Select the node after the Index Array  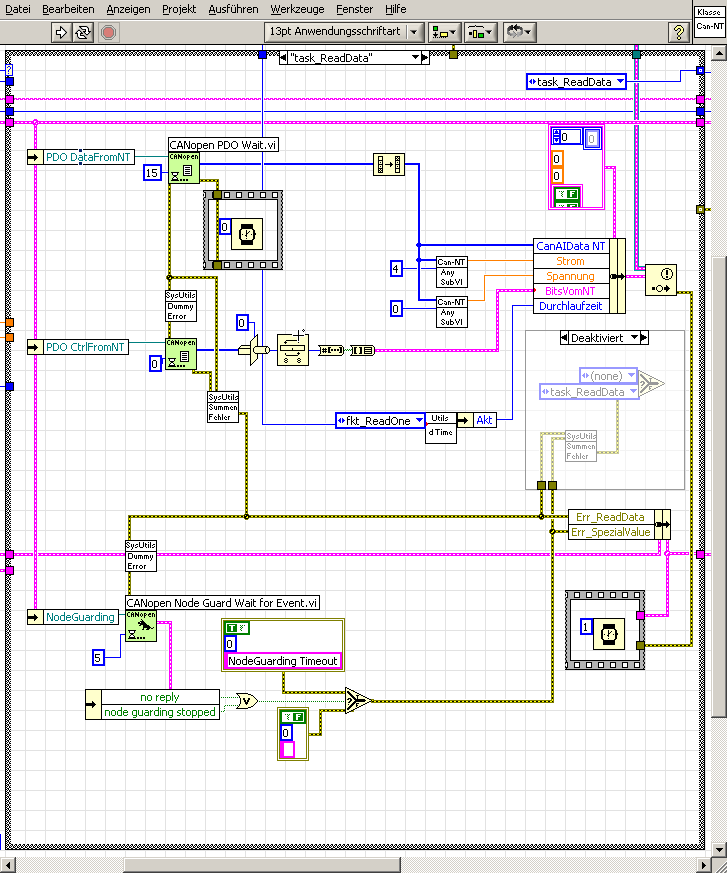293,350
